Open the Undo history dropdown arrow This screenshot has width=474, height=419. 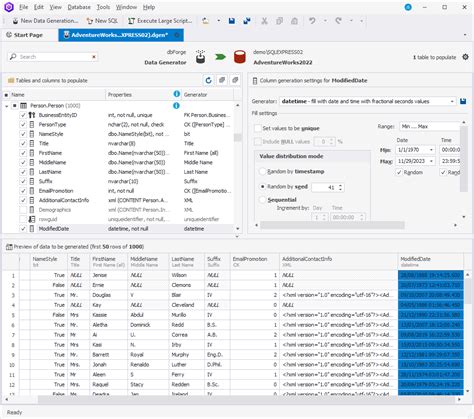[325, 21]
